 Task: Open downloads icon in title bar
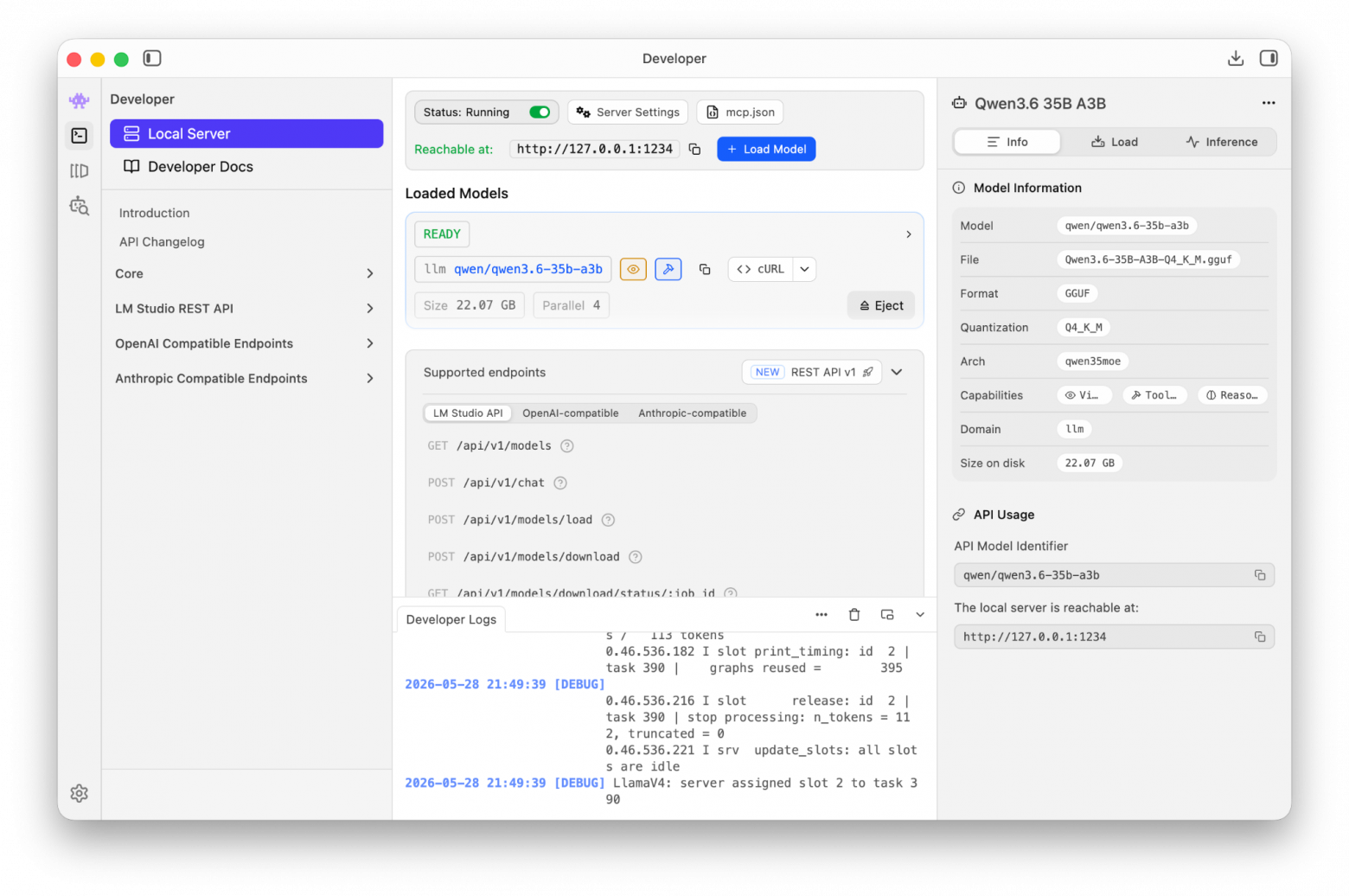[1236, 58]
